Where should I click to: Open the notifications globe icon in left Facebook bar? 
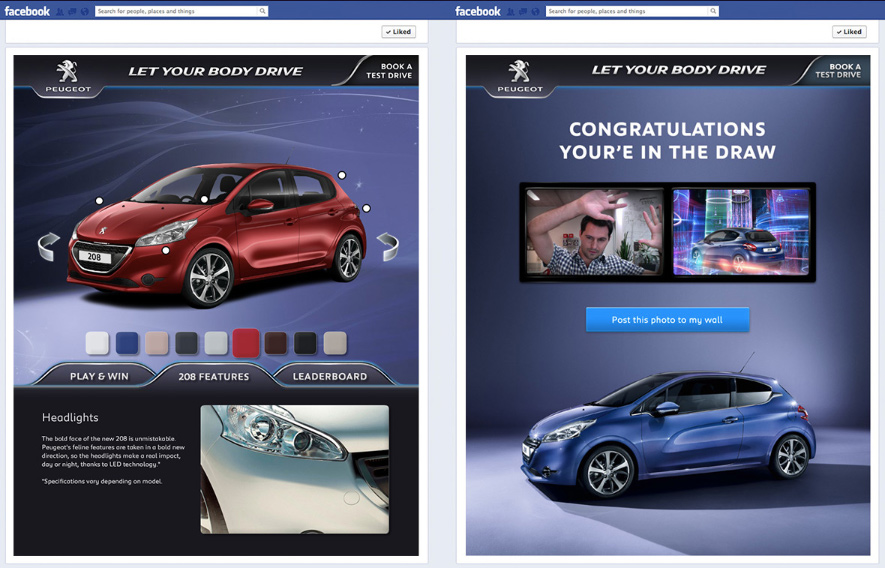point(84,11)
